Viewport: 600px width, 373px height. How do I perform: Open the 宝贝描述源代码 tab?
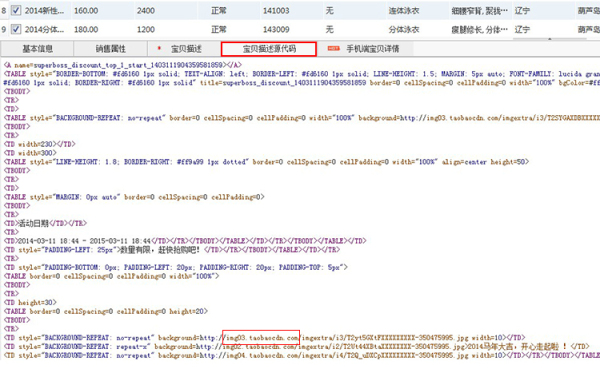[x=269, y=49]
